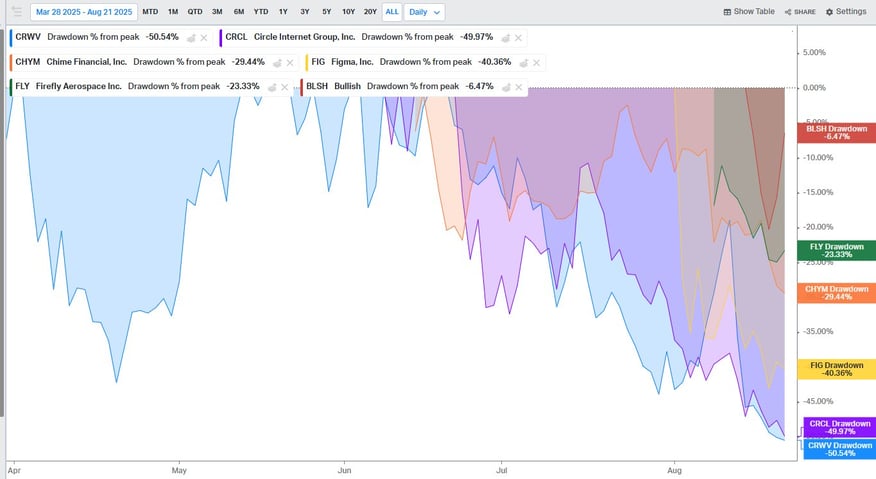
Task: Click the Share icon
Action: [800, 12]
